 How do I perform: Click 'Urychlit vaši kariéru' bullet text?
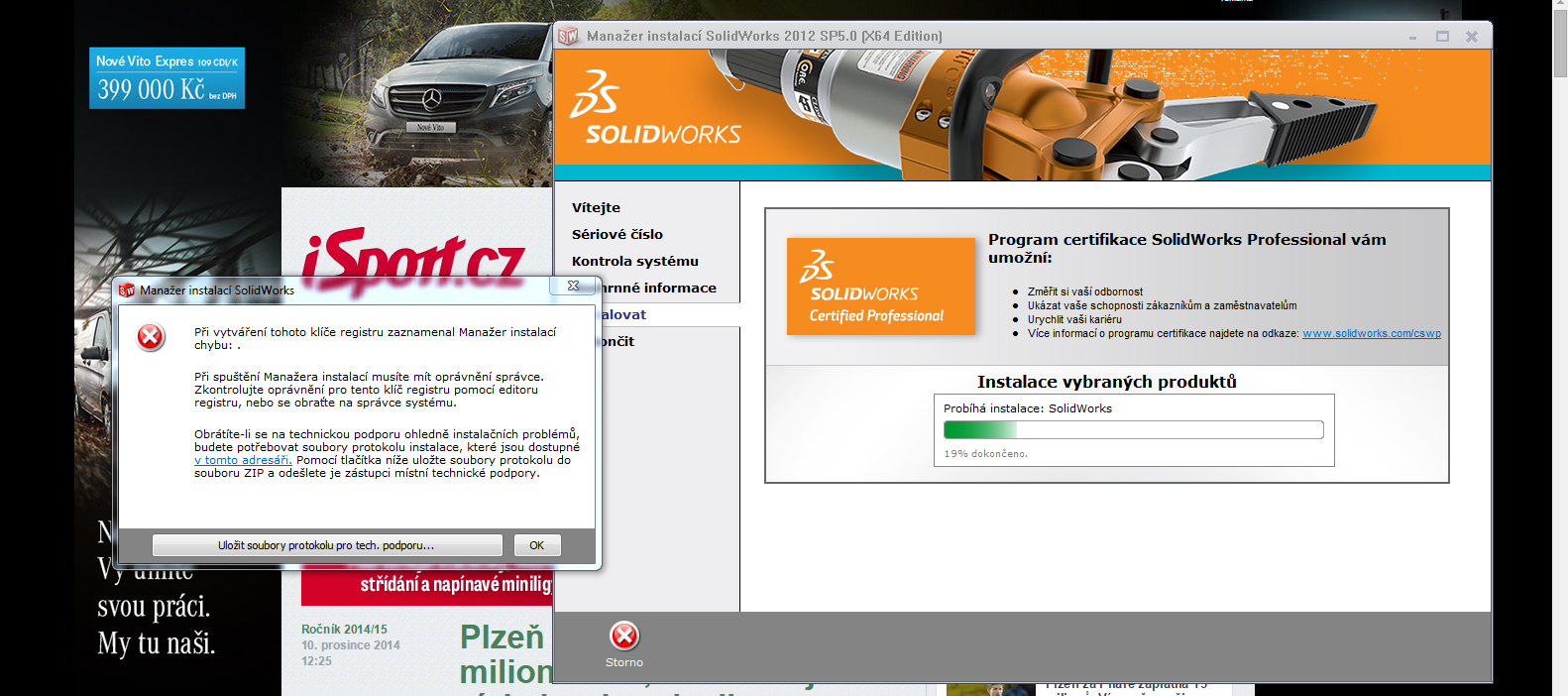[1074, 319]
